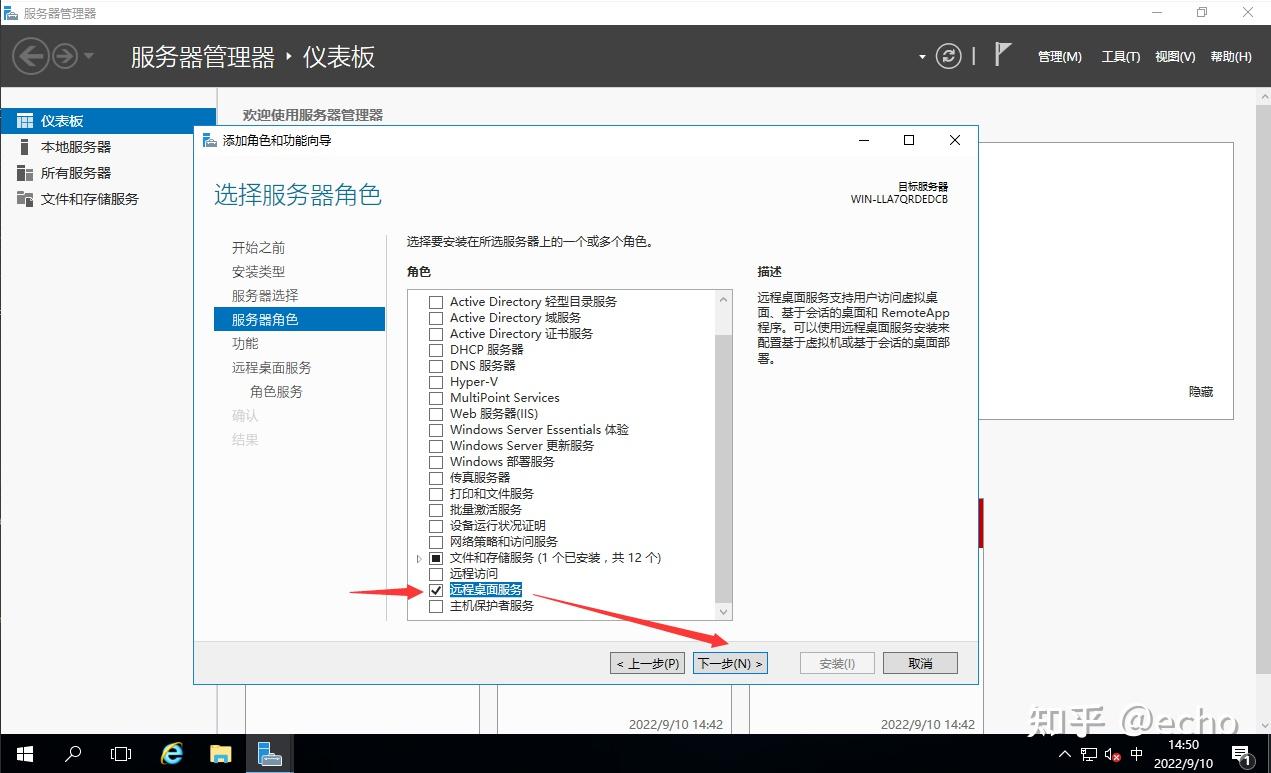Image resolution: width=1271 pixels, height=773 pixels.
Task: Check Active Directory 轻型目录服务 role
Action: [435, 302]
